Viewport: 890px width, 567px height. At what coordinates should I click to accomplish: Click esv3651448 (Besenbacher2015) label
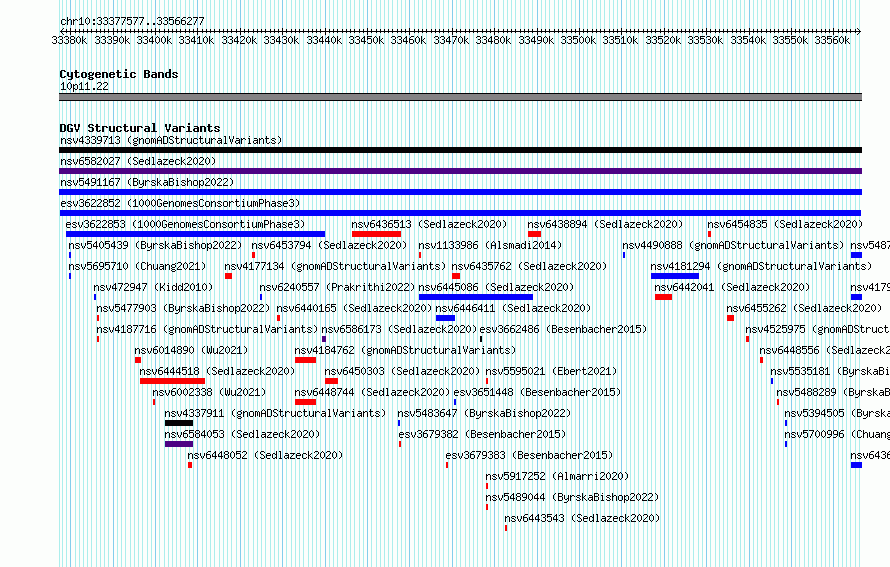point(537,392)
